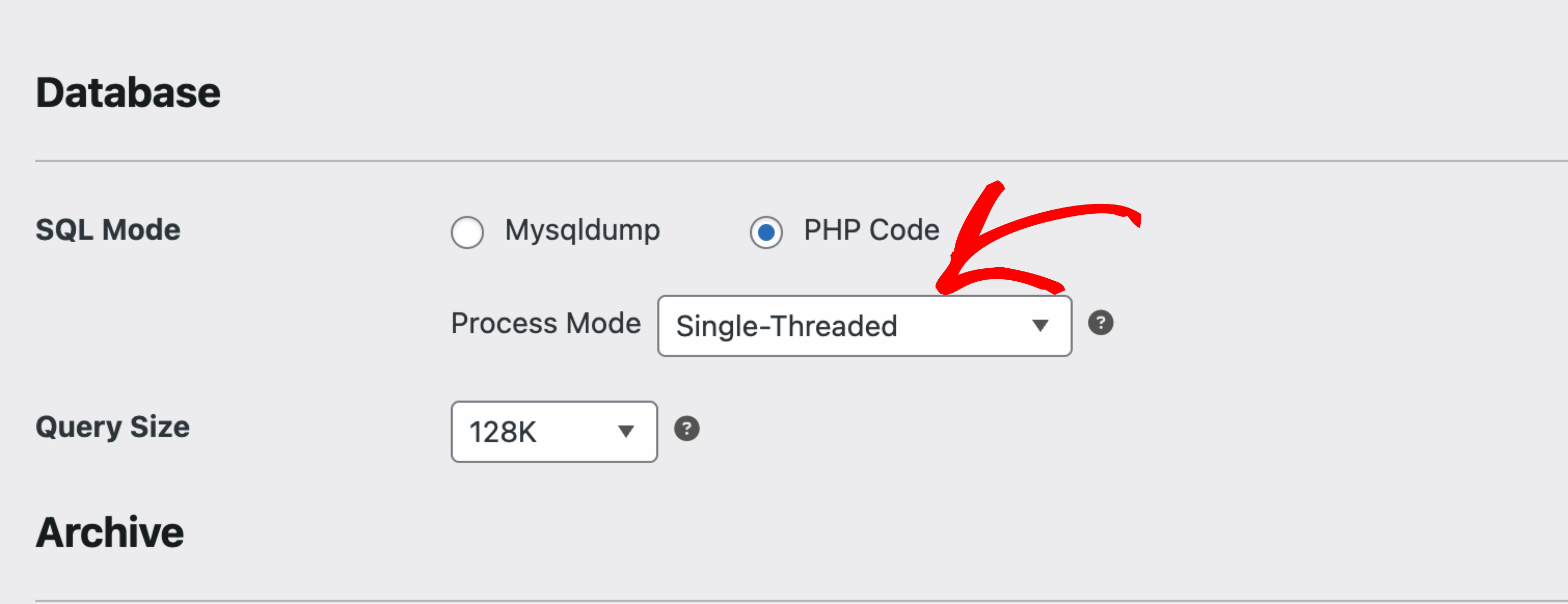Image resolution: width=1568 pixels, height=604 pixels.
Task: Click the SQL Mode setting label
Action: click(108, 230)
